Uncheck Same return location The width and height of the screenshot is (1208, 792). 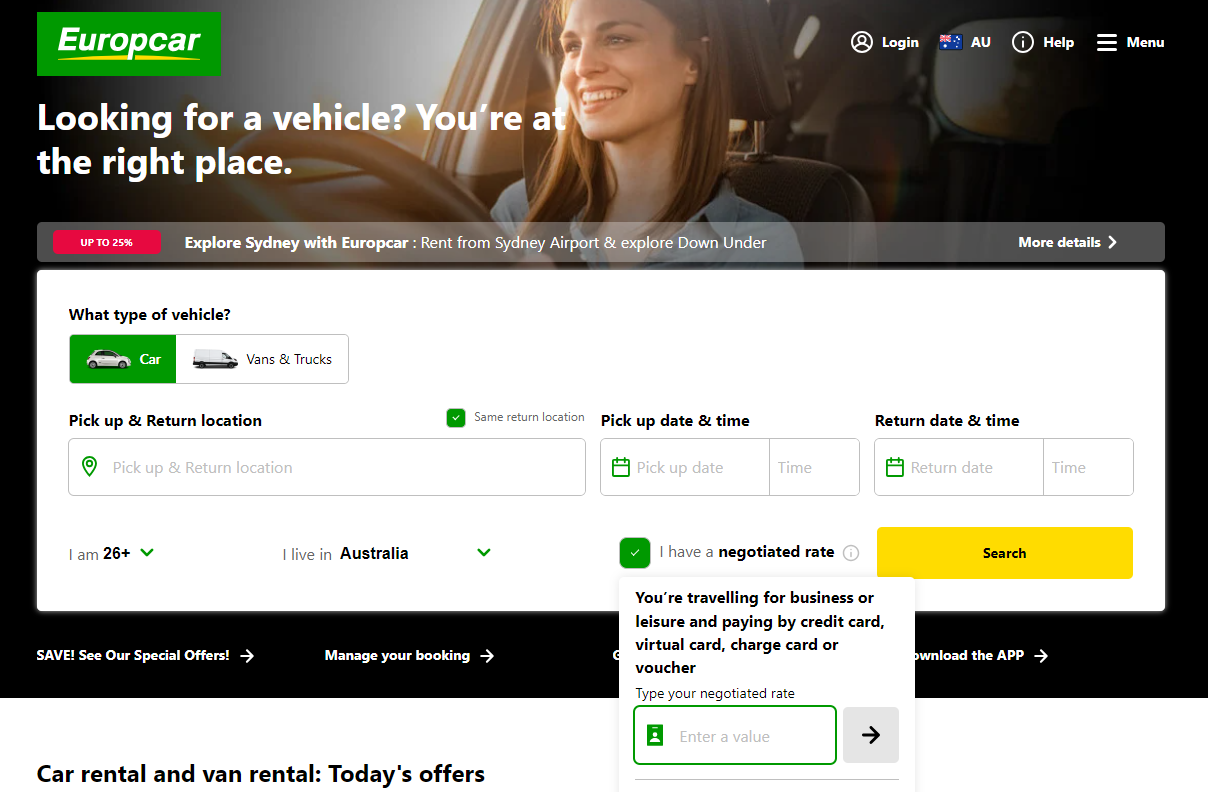pos(457,417)
